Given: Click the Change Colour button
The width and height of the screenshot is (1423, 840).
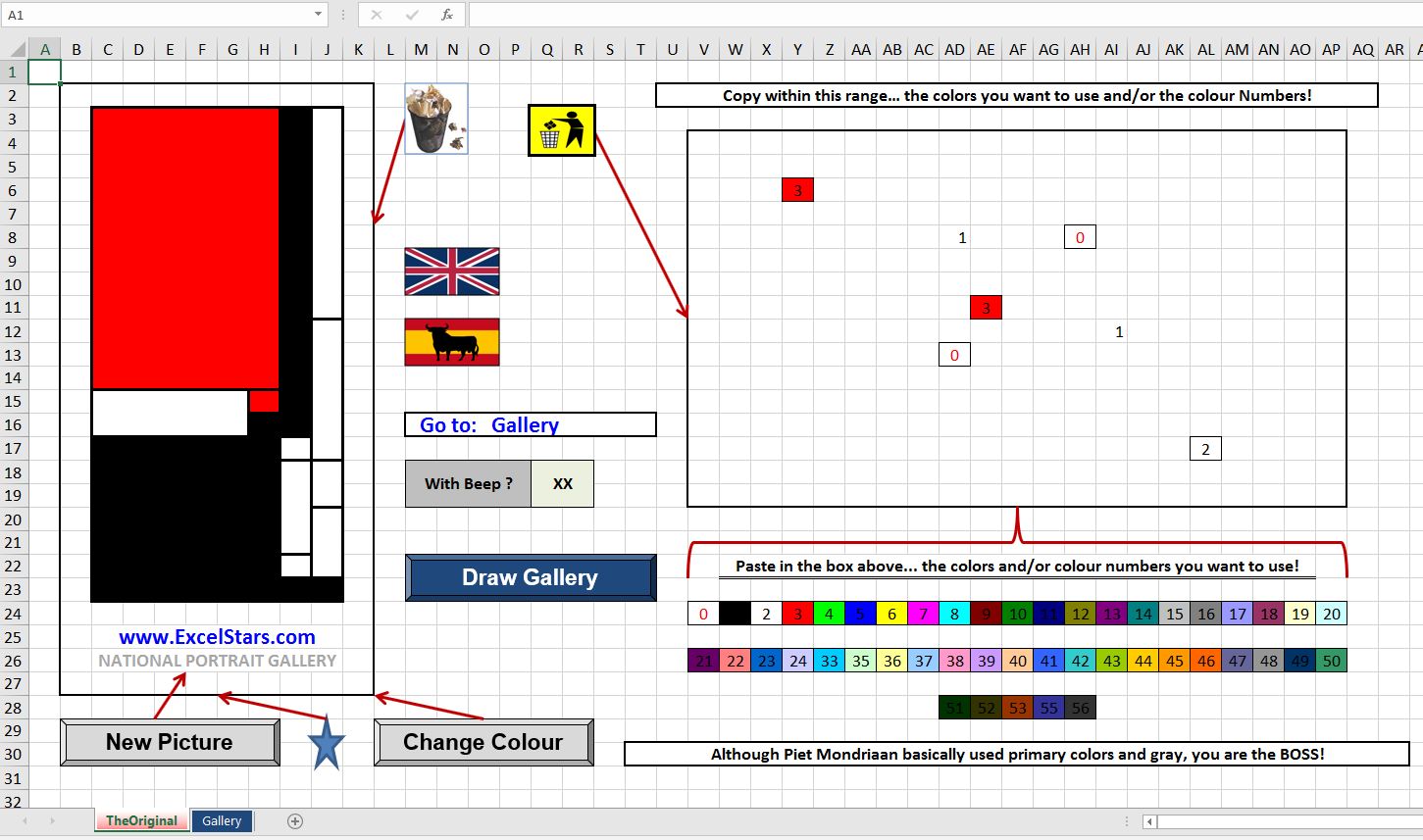Looking at the screenshot, I should pyautogui.click(x=483, y=742).
